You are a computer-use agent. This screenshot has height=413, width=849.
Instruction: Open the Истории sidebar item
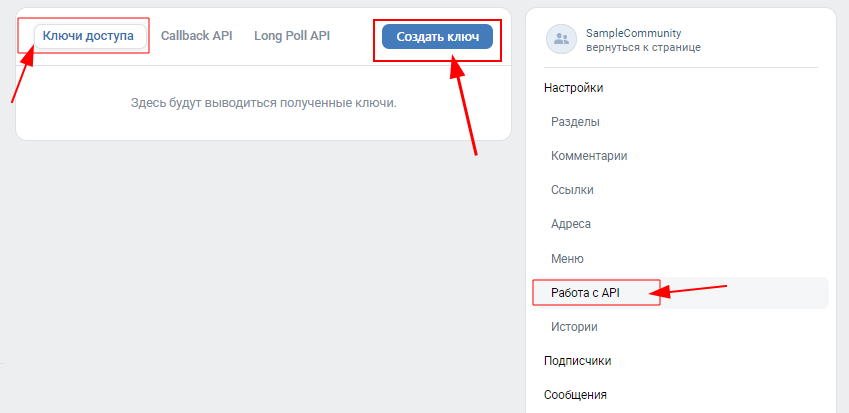574,326
